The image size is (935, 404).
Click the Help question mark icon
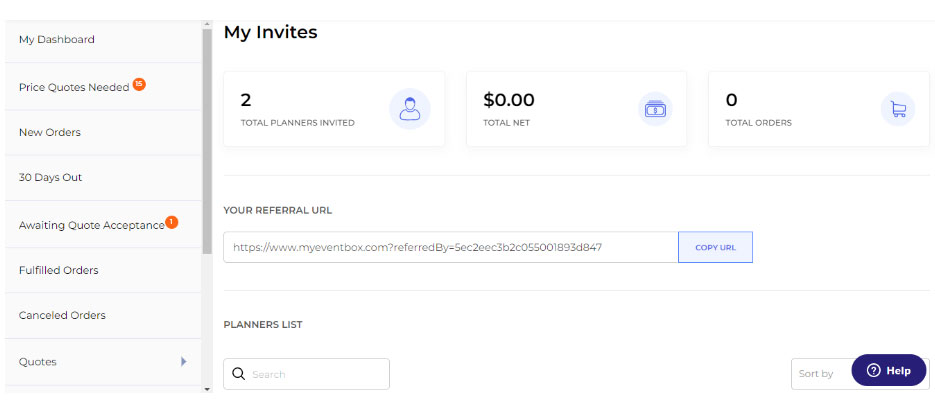(873, 371)
